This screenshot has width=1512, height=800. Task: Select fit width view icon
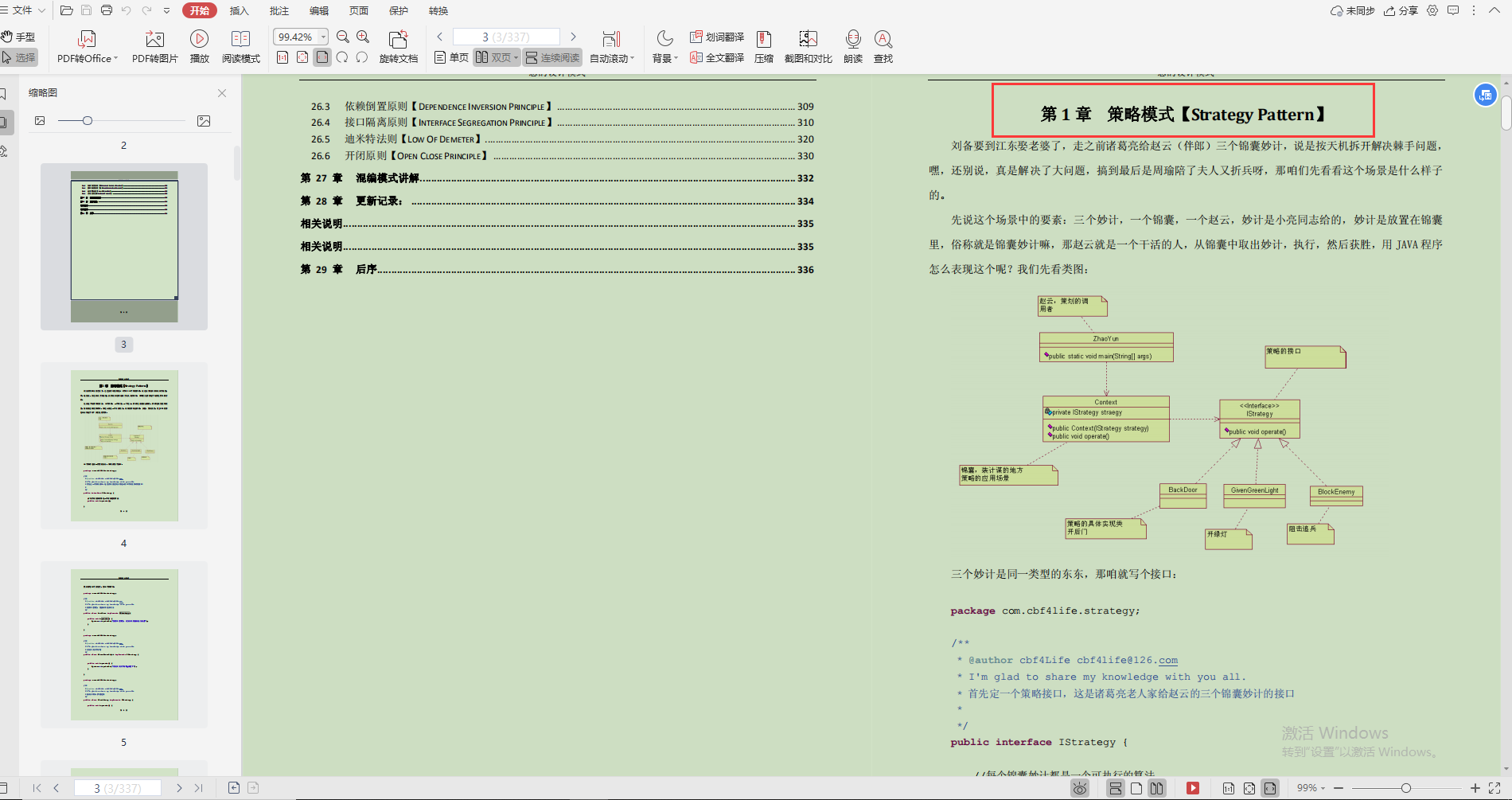321,57
